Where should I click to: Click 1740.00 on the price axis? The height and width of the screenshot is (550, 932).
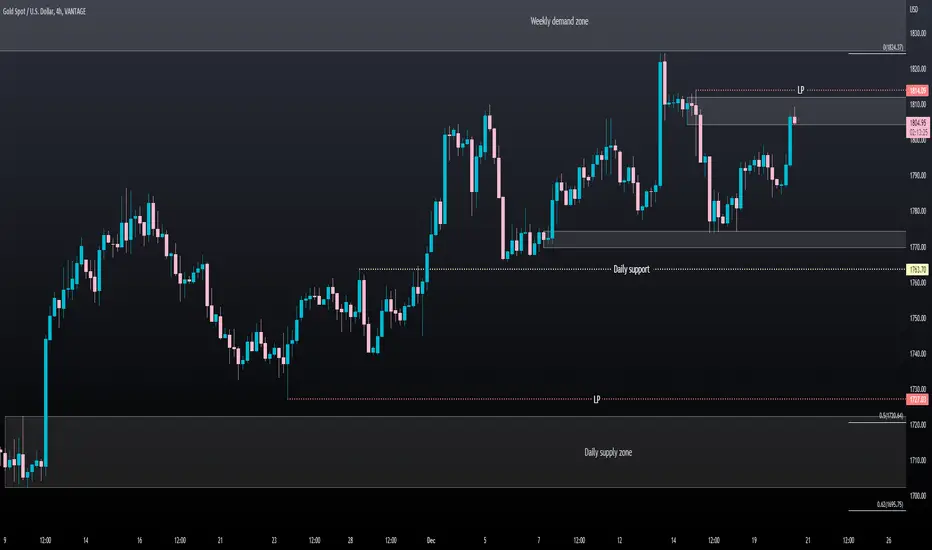pyautogui.click(x=918, y=354)
